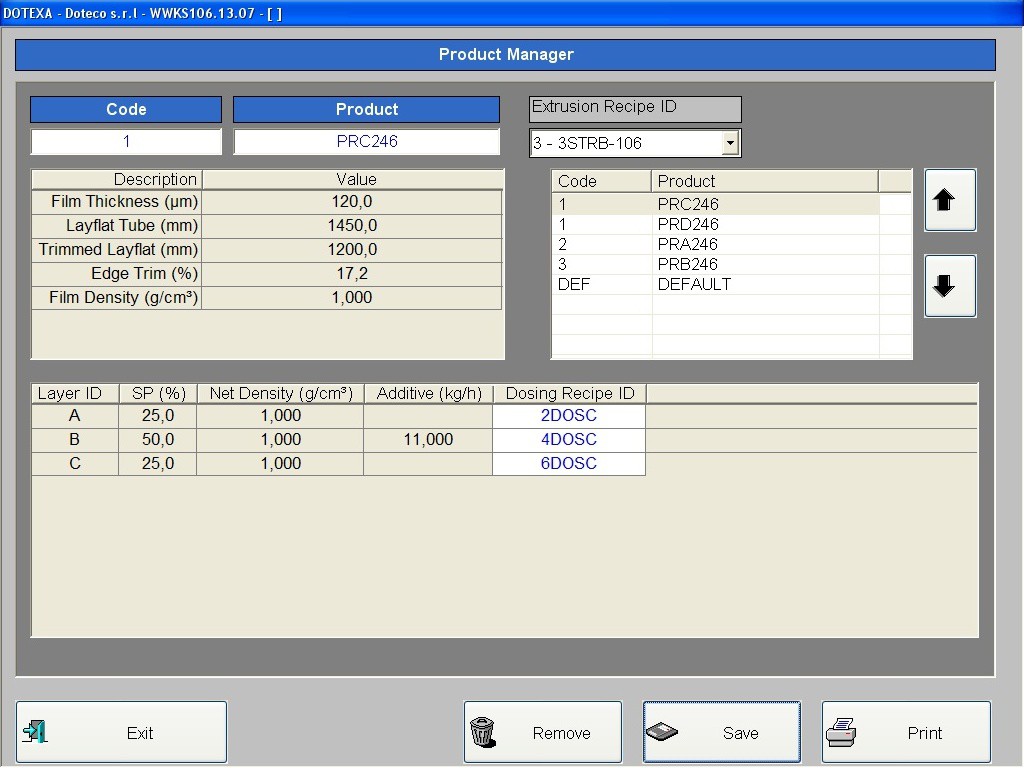
Task: Click the Layer ID cell A
Action: (x=75, y=416)
